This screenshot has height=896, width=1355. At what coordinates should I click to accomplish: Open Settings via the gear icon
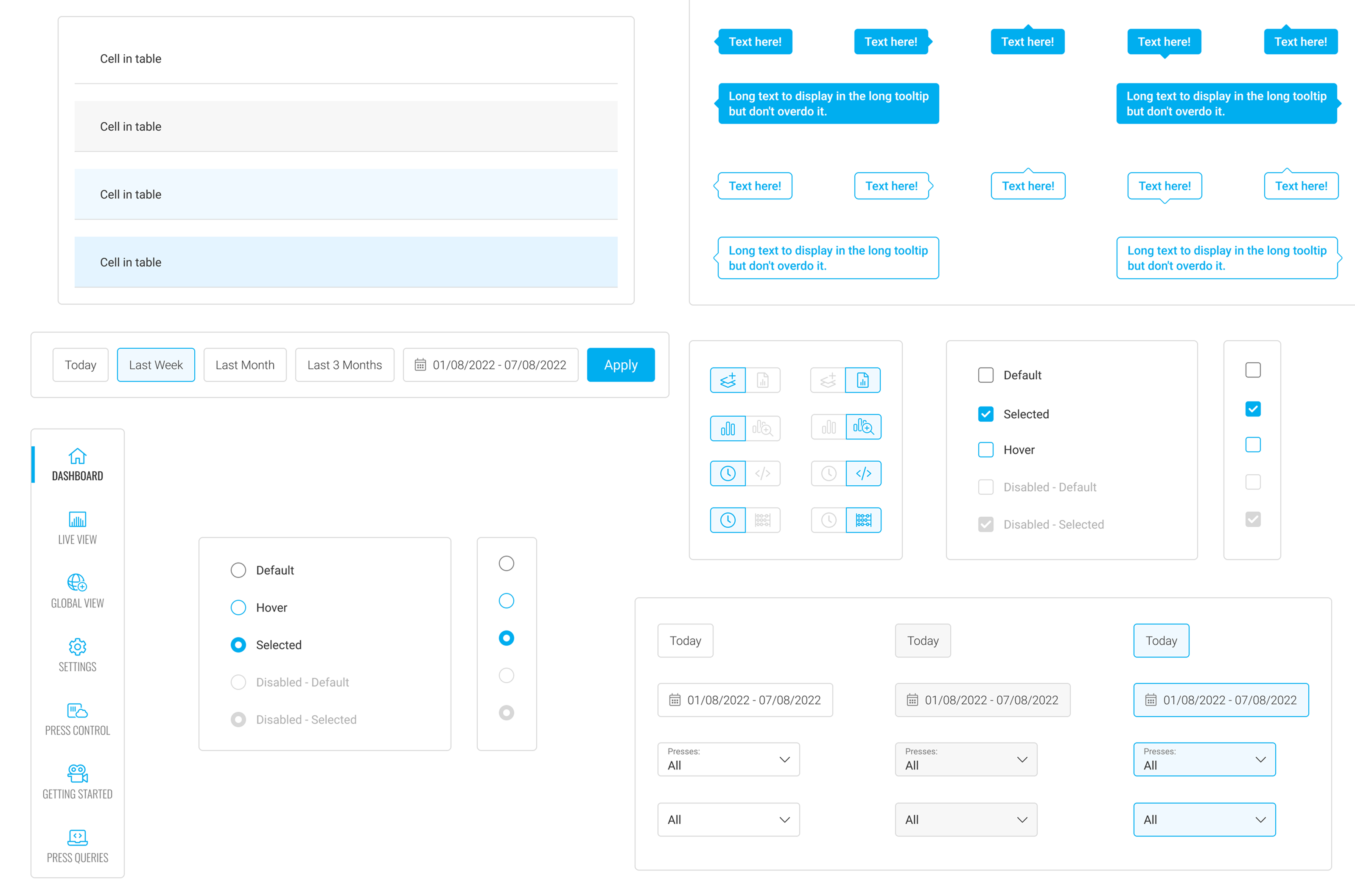[x=77, y=647]
